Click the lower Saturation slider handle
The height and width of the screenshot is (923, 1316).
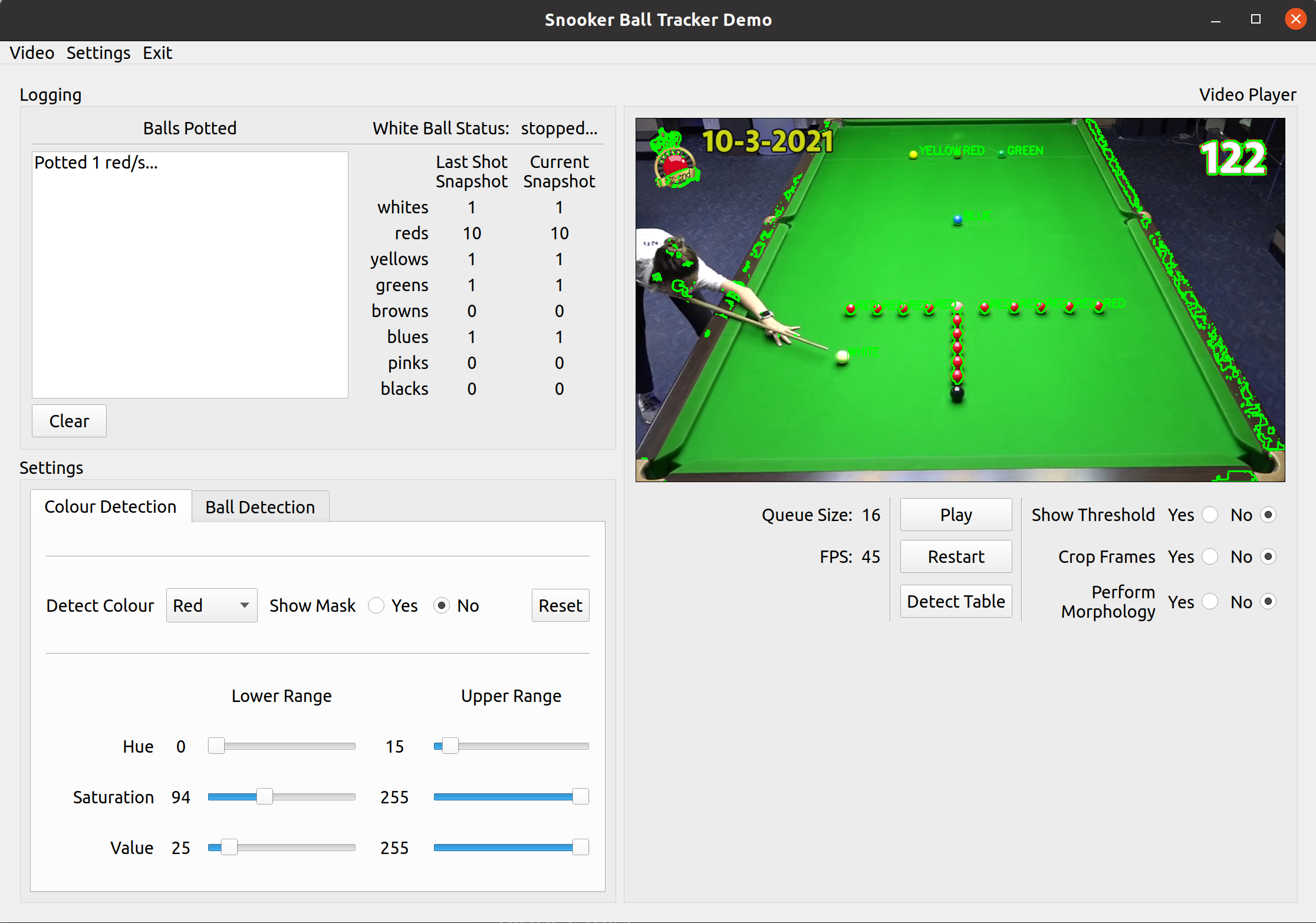point(265,797)
